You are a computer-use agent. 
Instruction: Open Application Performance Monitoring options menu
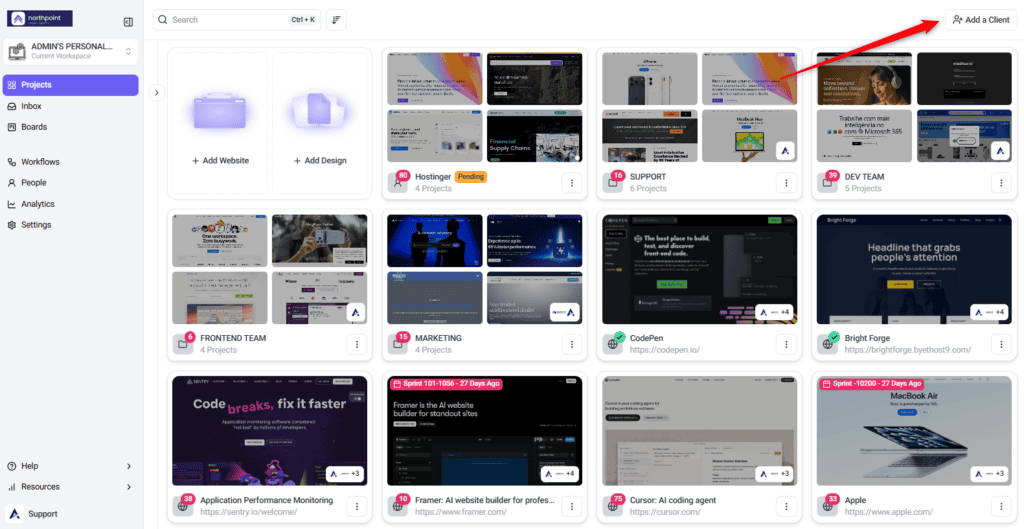coord(357,505)
